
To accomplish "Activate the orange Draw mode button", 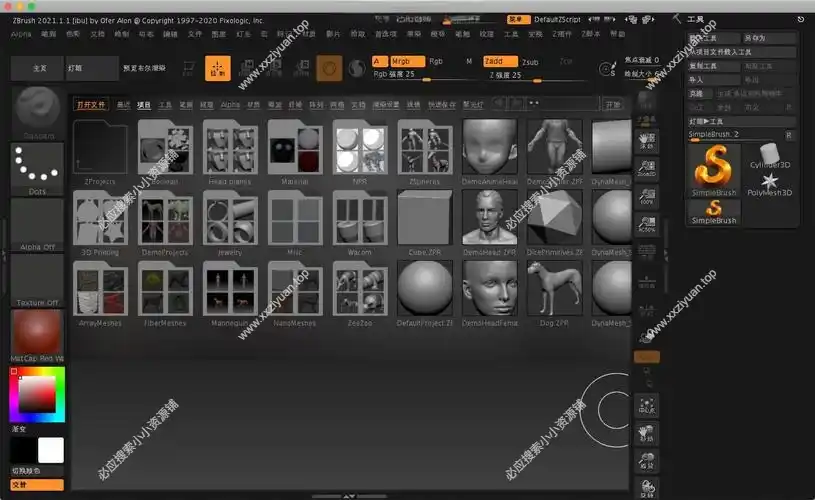I will pos(217,68).
